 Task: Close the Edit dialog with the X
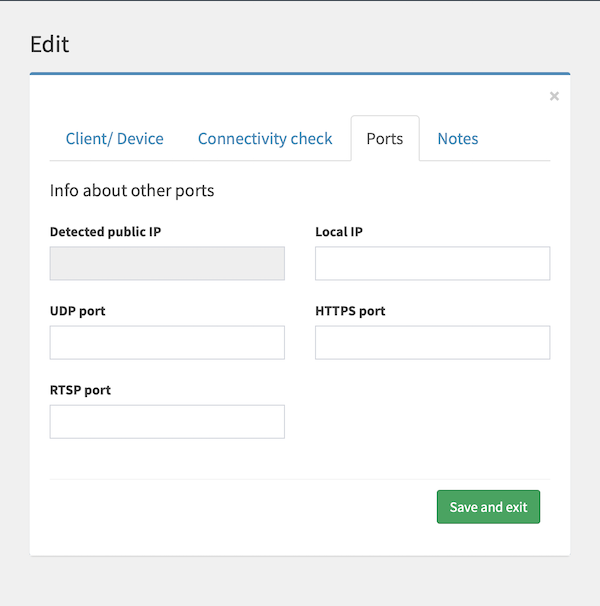[x=554, y=96]
